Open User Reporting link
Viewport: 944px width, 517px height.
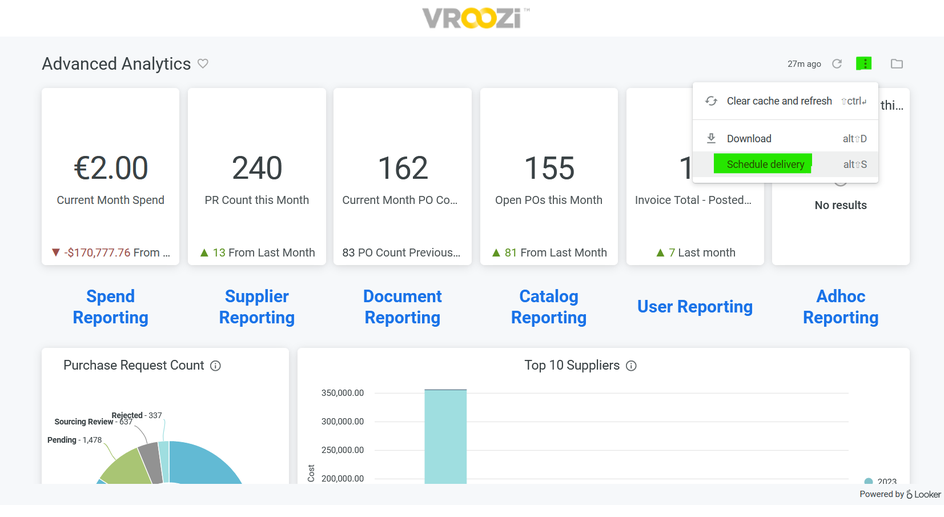point(695,307)
